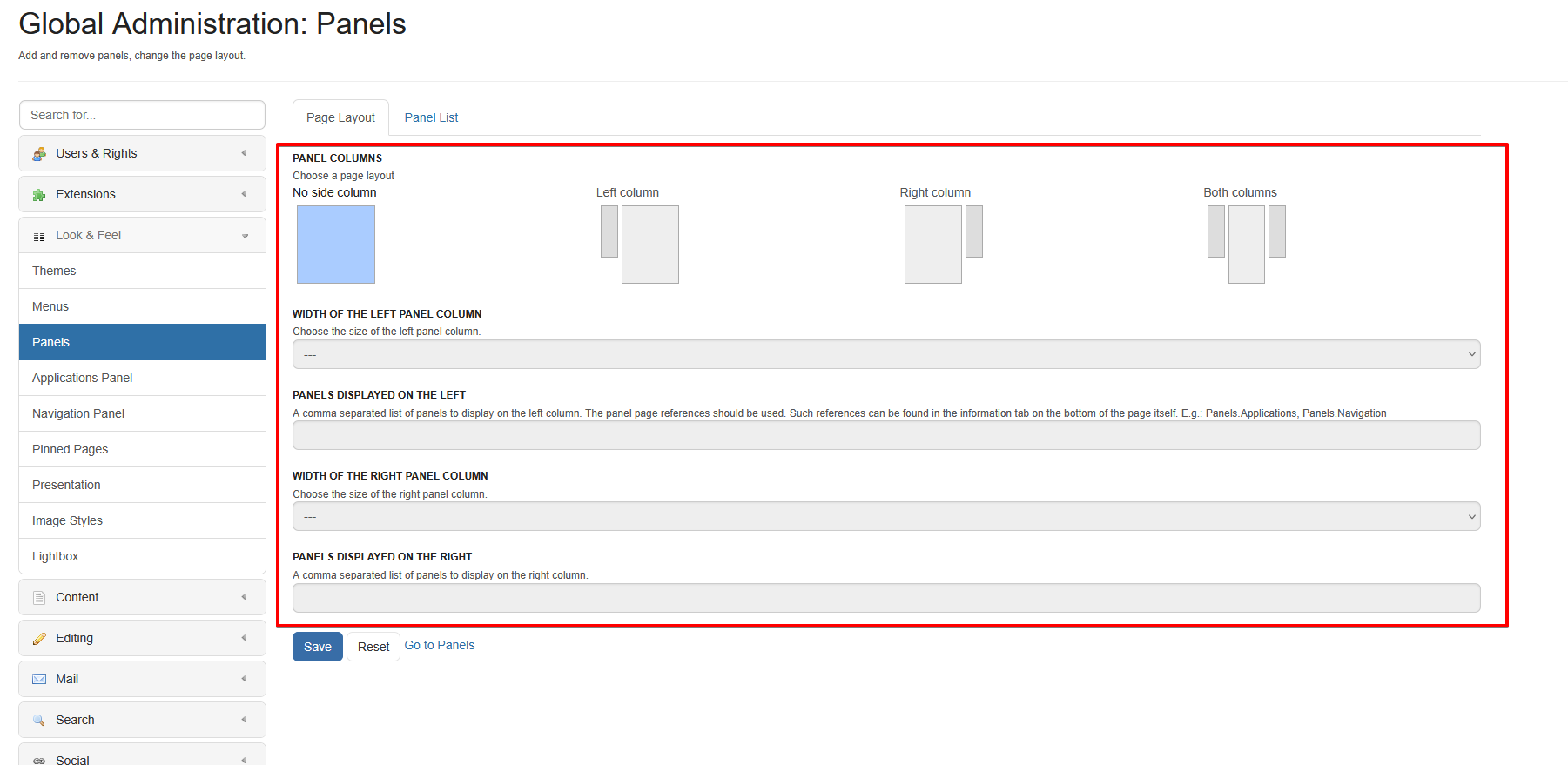Image resolution: width=1568 pixels, height=765 pixels.
Task: Click the Users & Rights icon
Action: point(39,154)
